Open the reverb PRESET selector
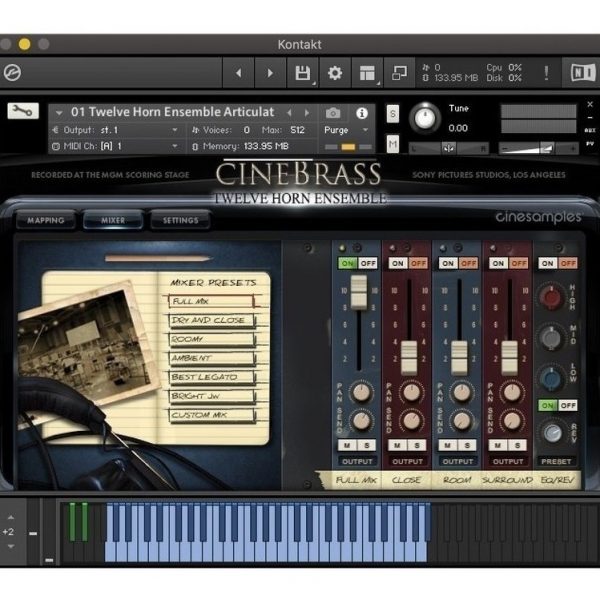Screen dimensions: 600x600 pos(556,461)
